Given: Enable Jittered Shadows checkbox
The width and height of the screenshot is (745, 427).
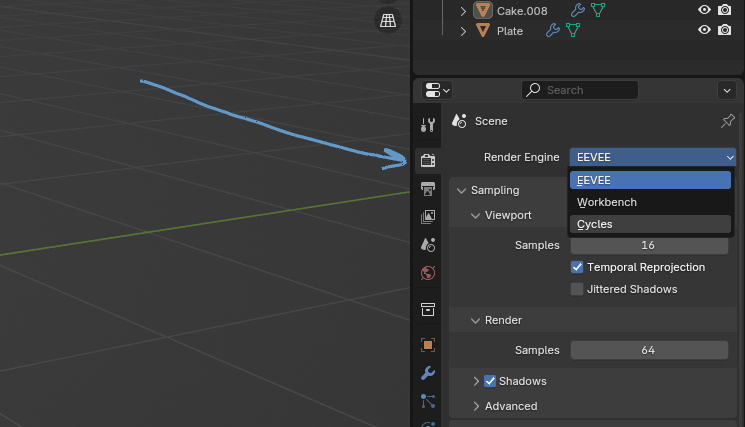Looking at the screenshot, I should [x=577, y=289].
